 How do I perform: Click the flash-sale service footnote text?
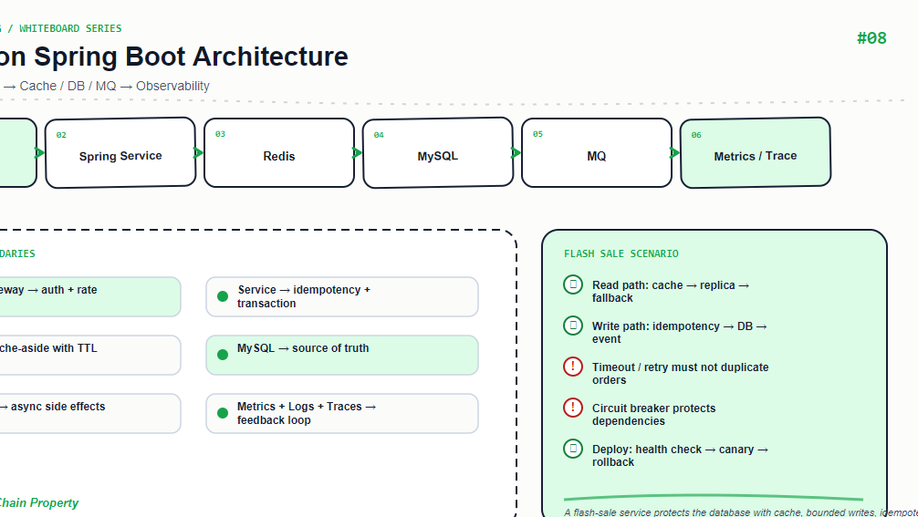(741, 512)
